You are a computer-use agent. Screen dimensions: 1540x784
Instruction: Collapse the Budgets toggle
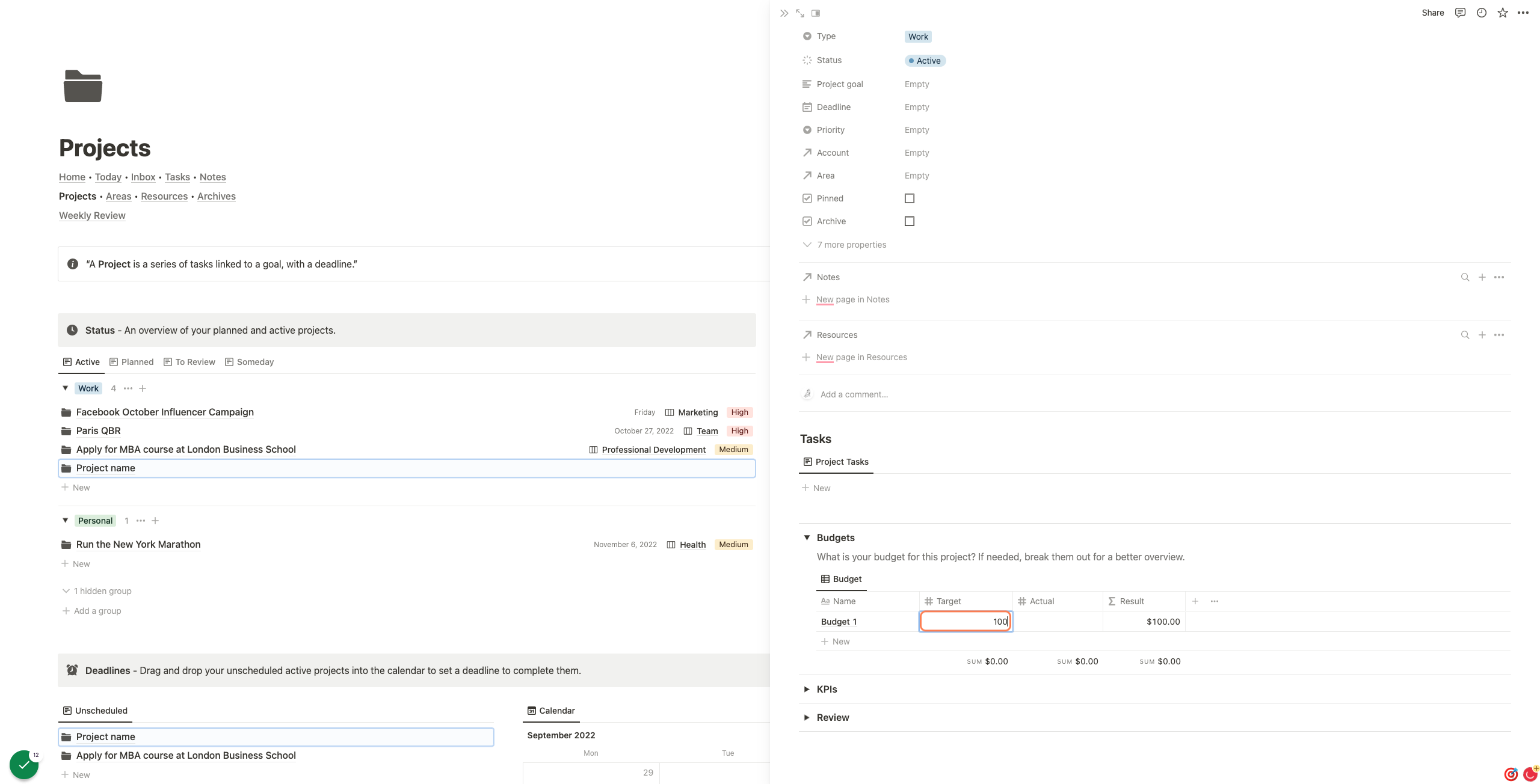(x=807, y=537)
